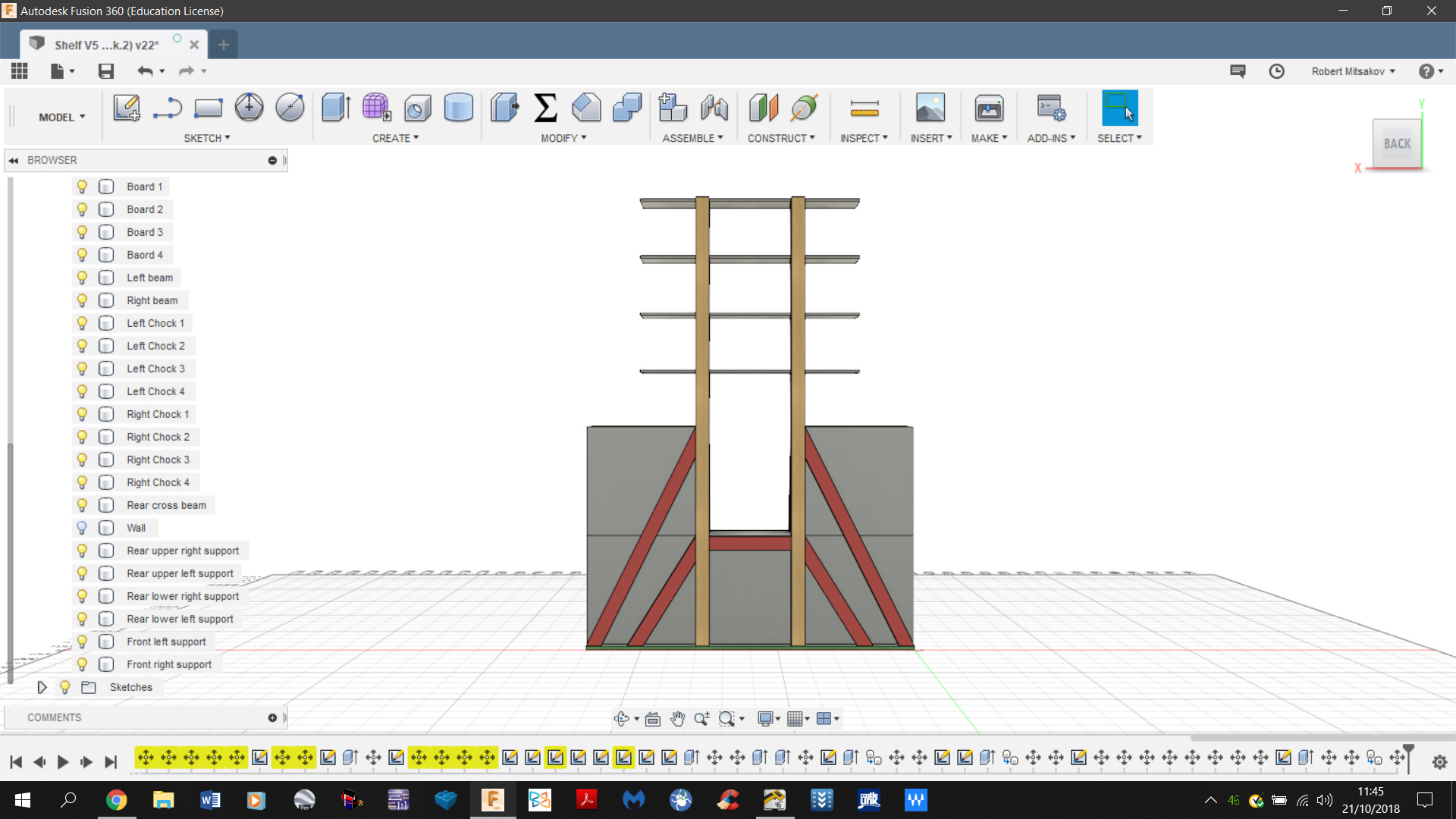Click the Orbit navigation icon
This screenshot has width=1456, height=819.
[622, 719]
